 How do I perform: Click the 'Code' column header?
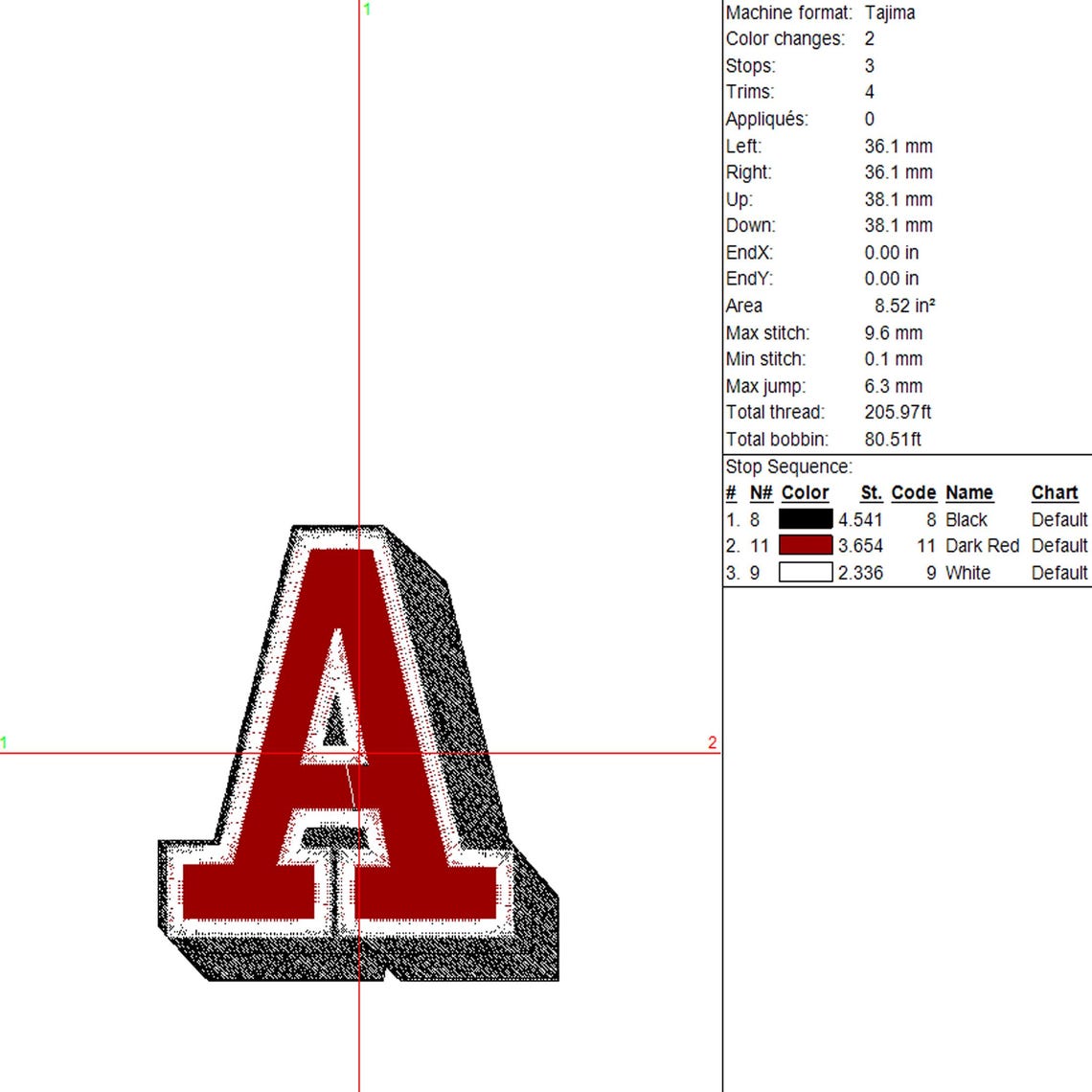[x=914, y=492]
